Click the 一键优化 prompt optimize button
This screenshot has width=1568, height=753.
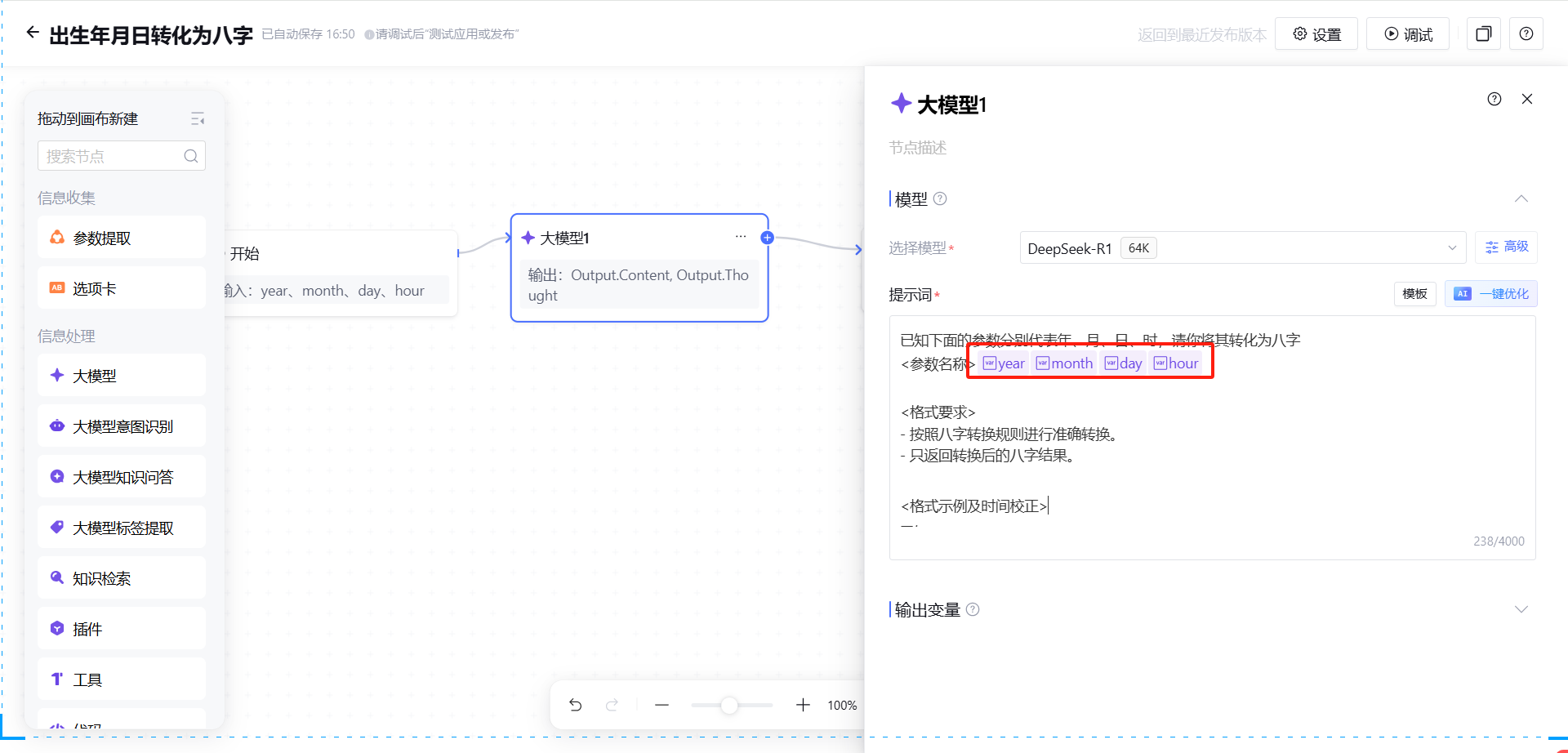(1491, 294)
